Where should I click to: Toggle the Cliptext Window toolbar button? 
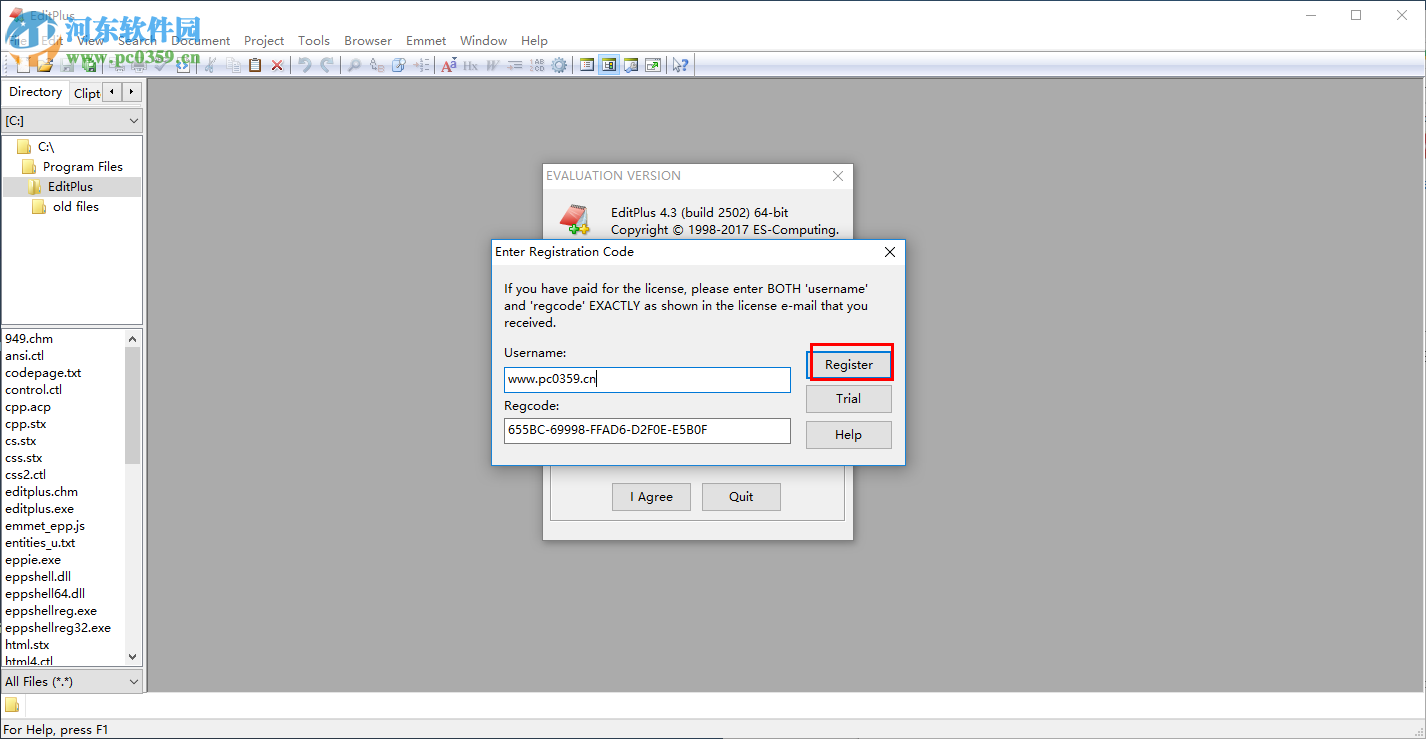point(587,65)
